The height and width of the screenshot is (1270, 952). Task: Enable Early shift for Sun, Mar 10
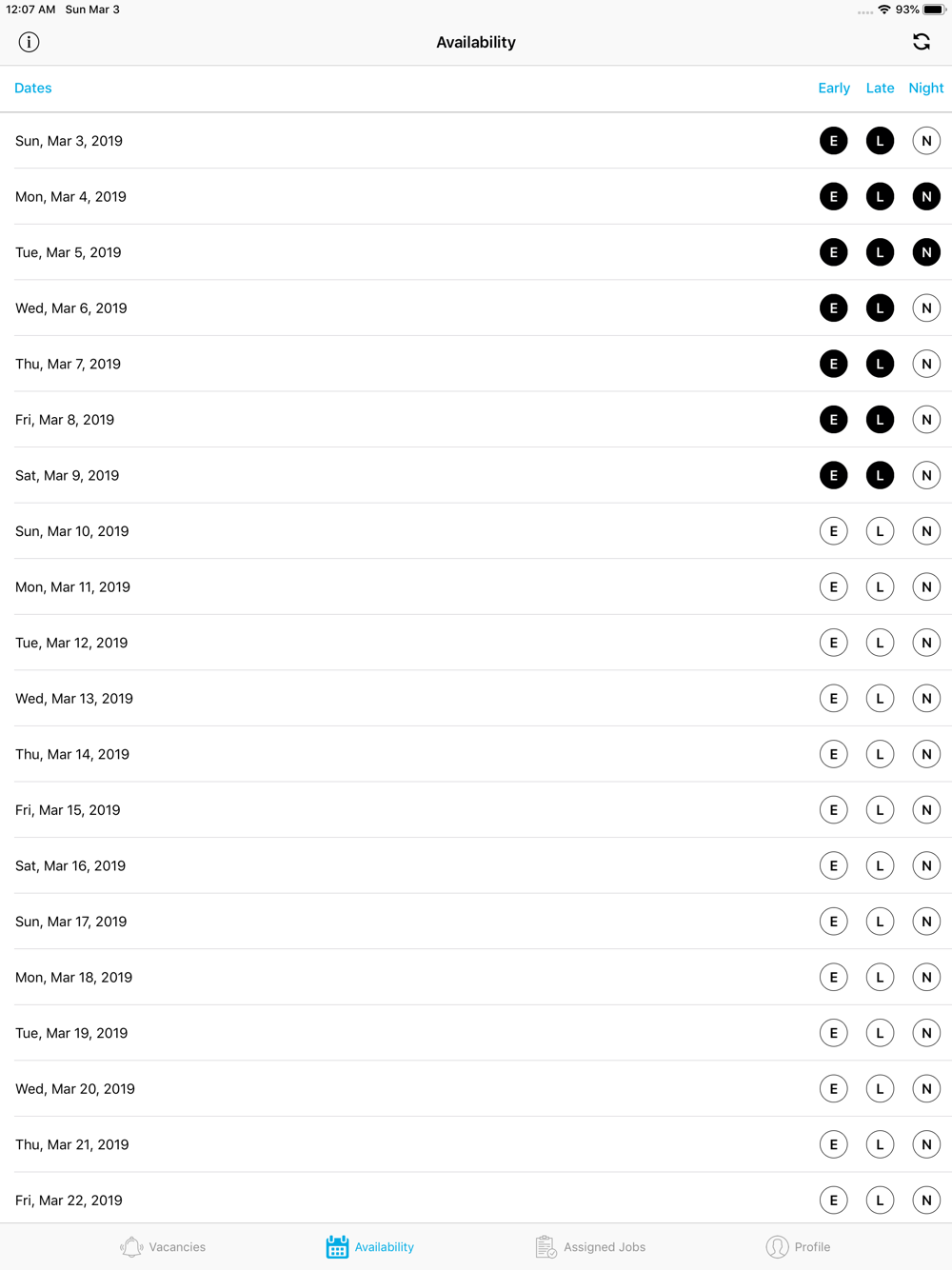click(834, 531)
